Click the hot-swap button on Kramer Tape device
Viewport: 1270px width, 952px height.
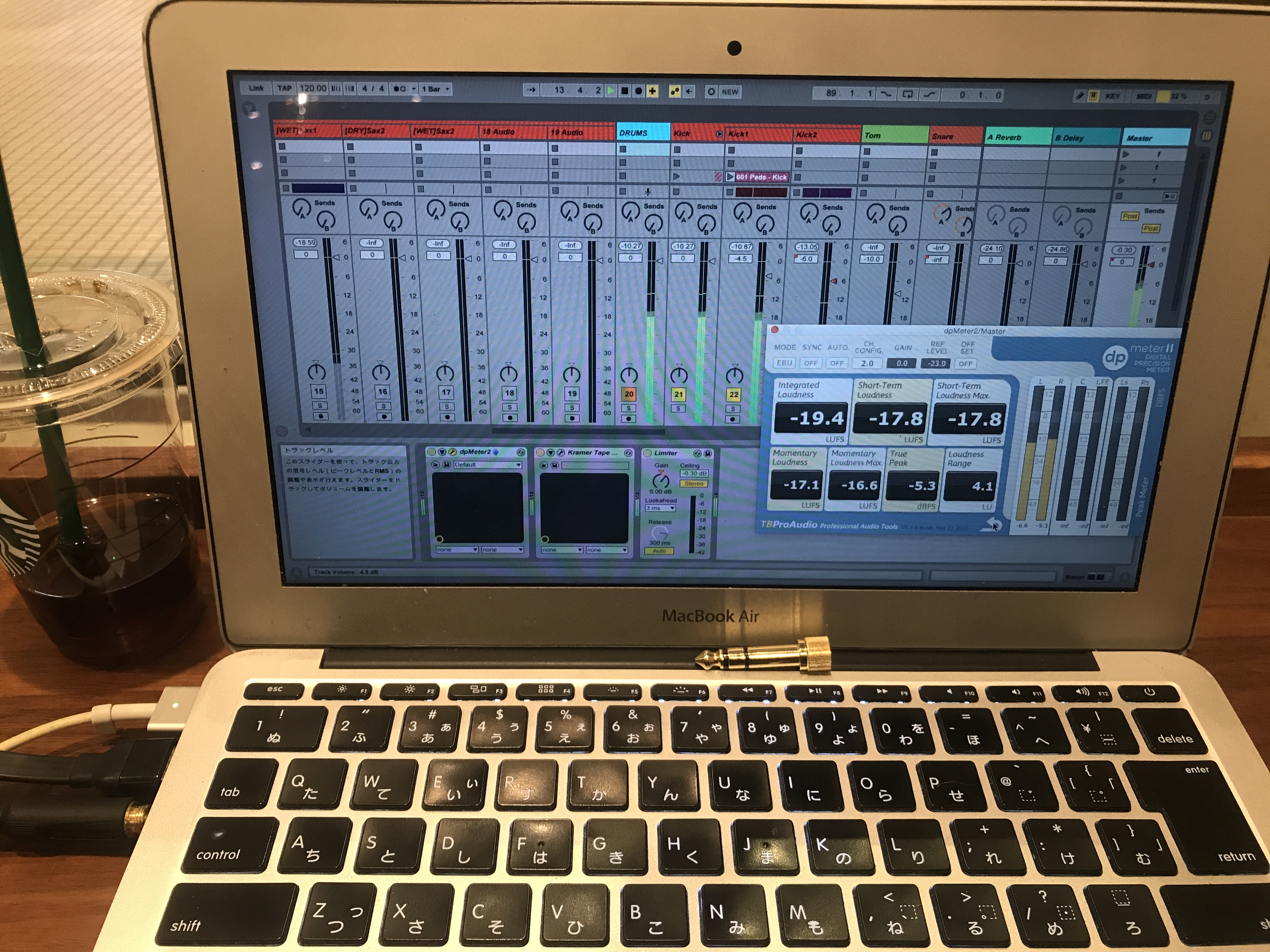(x=628, y=453)
